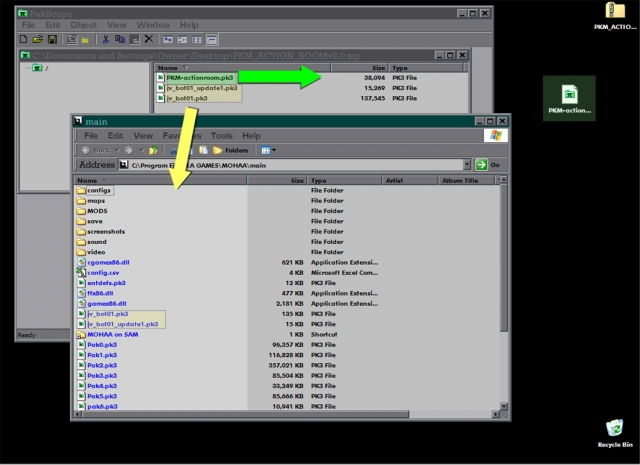The width and height of the screenshot is (640, 465).
Task: Open the Edit menu in main window
Action: tap(116, 136)
